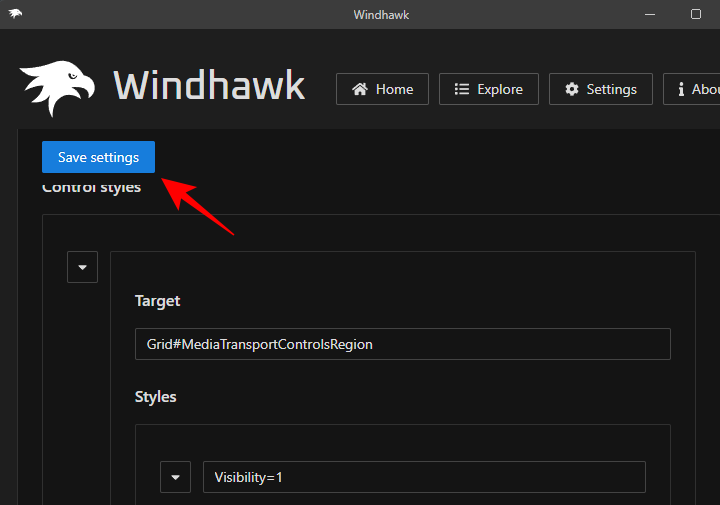Click the Control styles heading
The height and width of the screenshot is (505, 720).
91,188
